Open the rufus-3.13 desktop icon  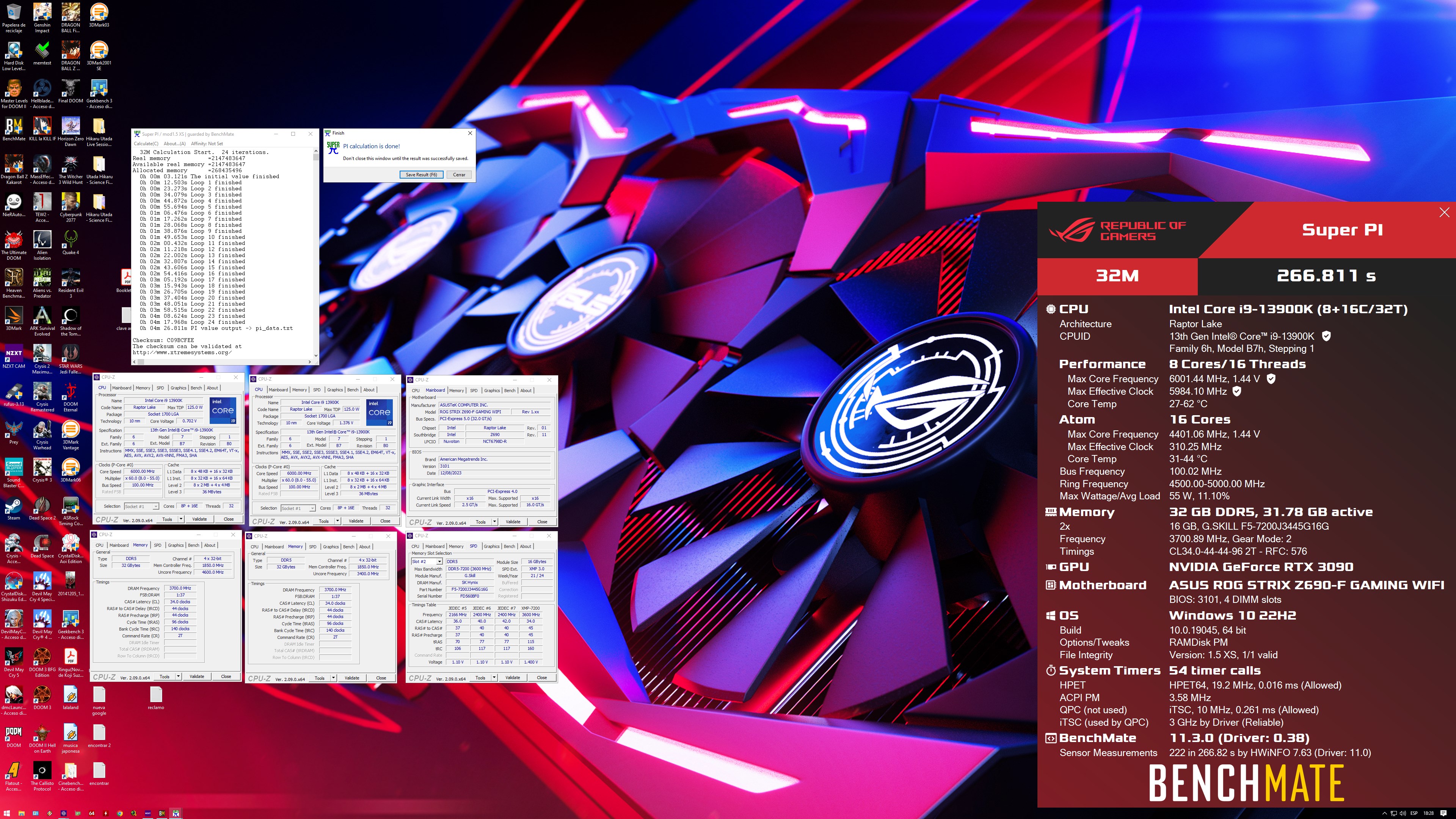tap(14, 394)
